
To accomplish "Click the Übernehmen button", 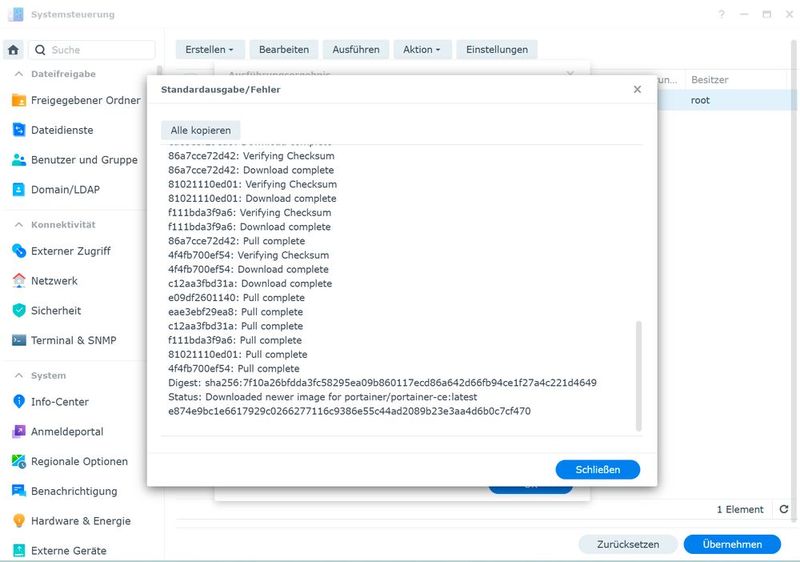I will pyautogui.click(x=732, y=544).
